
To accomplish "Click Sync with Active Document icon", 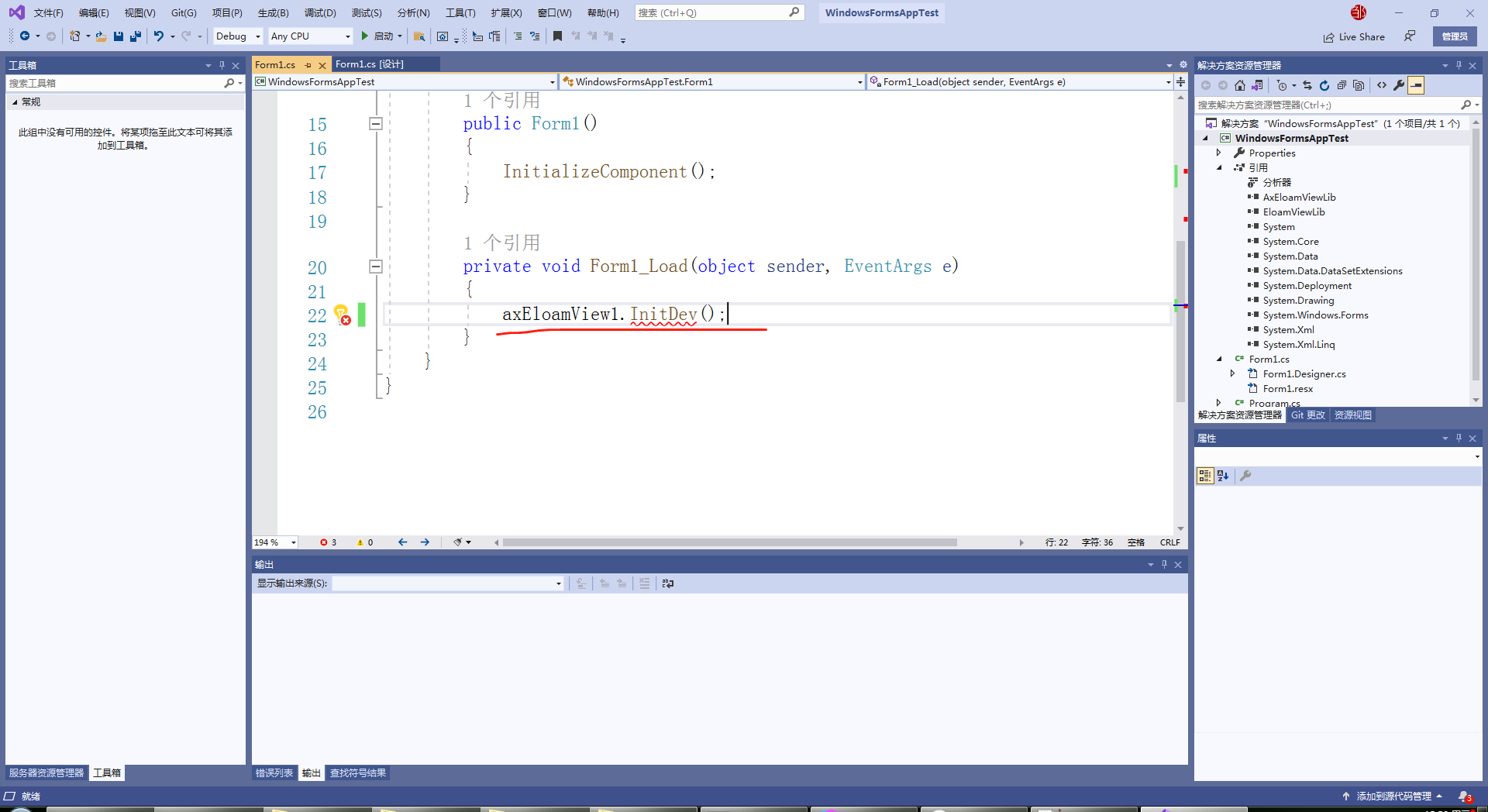I will tap(1307, 85).
